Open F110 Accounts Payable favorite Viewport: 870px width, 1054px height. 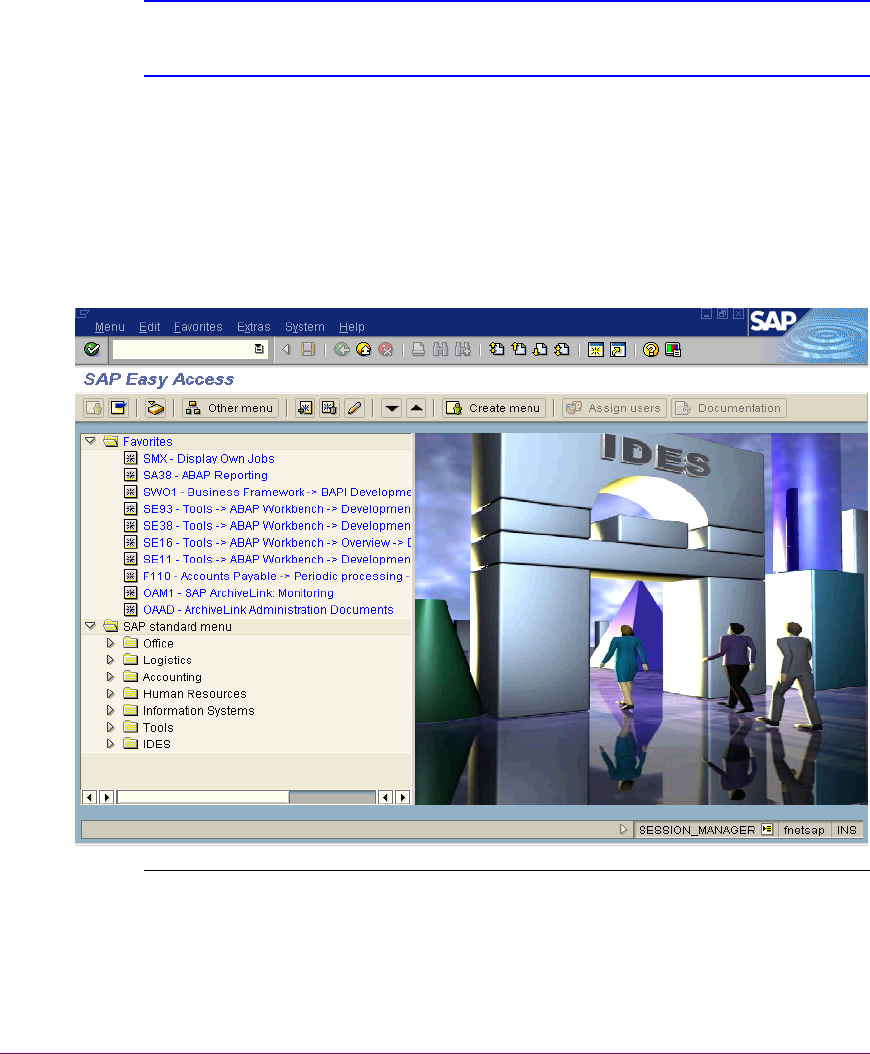276,576
